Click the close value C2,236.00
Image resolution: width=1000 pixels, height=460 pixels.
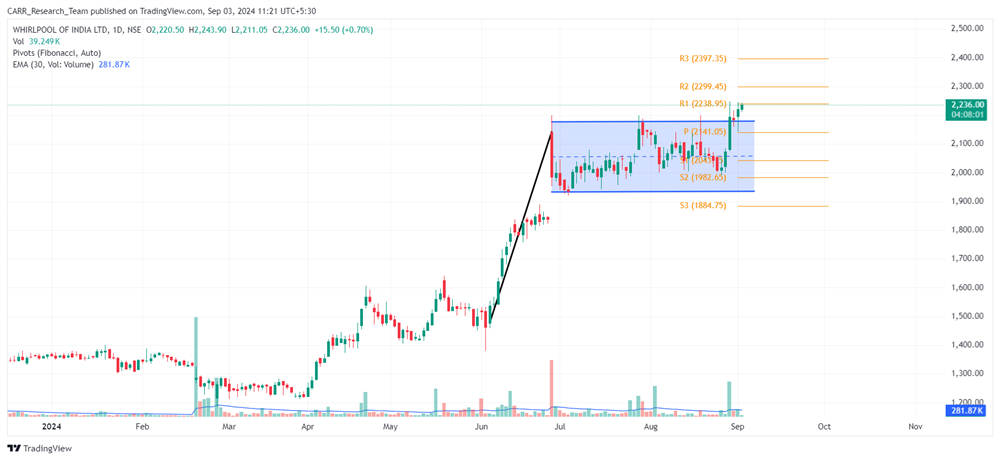click(x=291, y=30)
